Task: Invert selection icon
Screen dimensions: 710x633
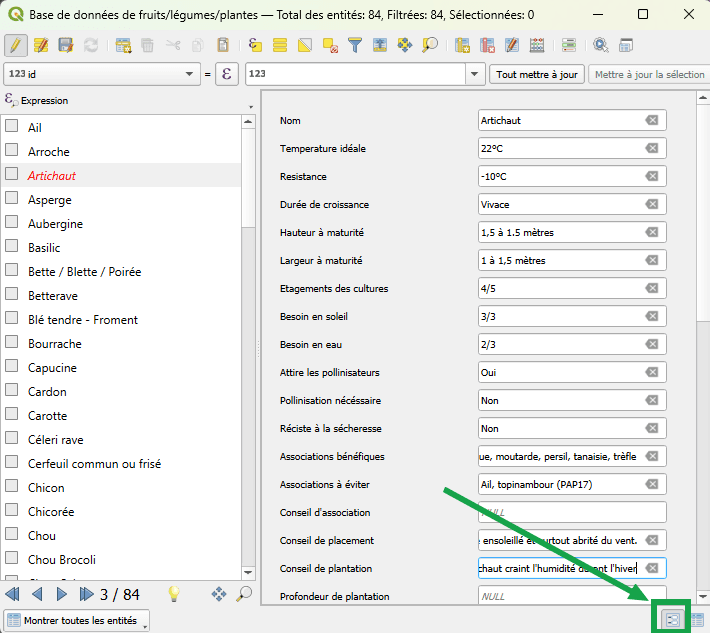Action: [x=305, y=45]
